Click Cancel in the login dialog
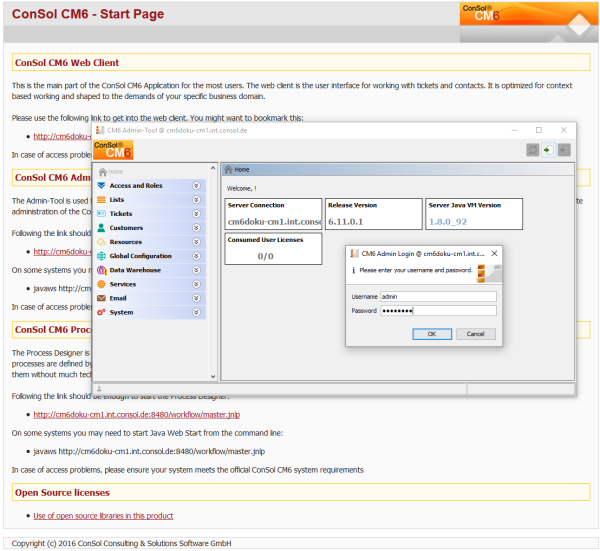Viewport: 600px width, 551px height. (x=476, y=334)
